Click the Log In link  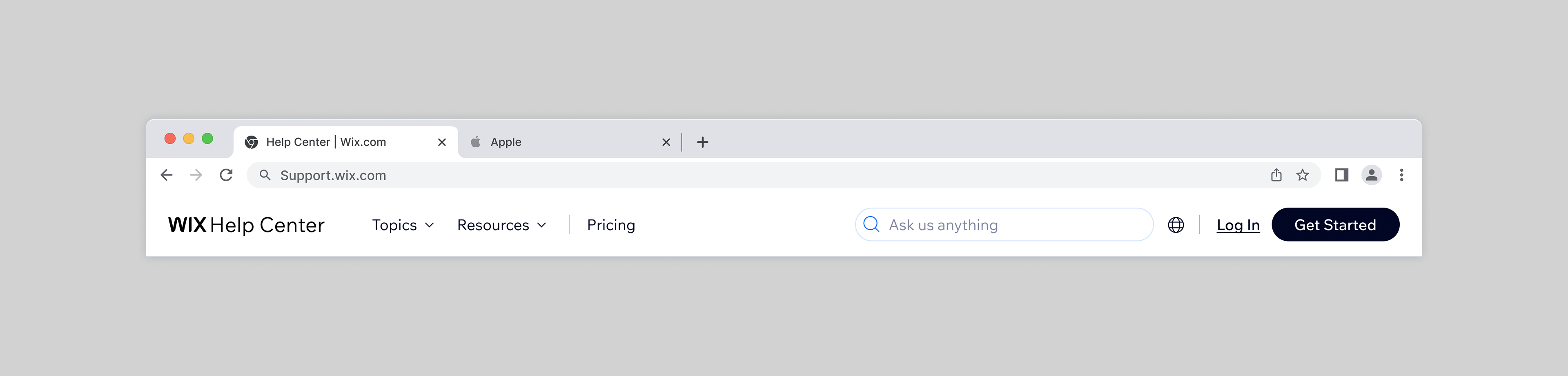[x=1238, y=225]
